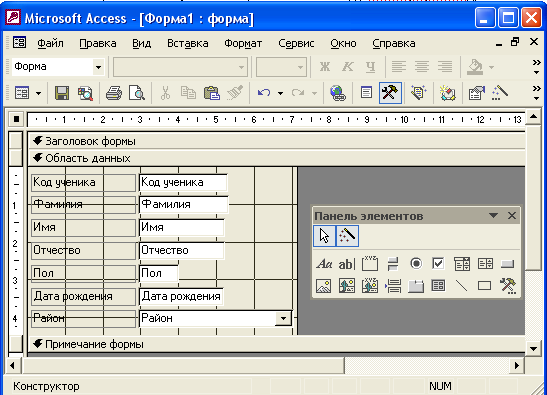Click the form selector square near ruler

click(x=16, y=119)
